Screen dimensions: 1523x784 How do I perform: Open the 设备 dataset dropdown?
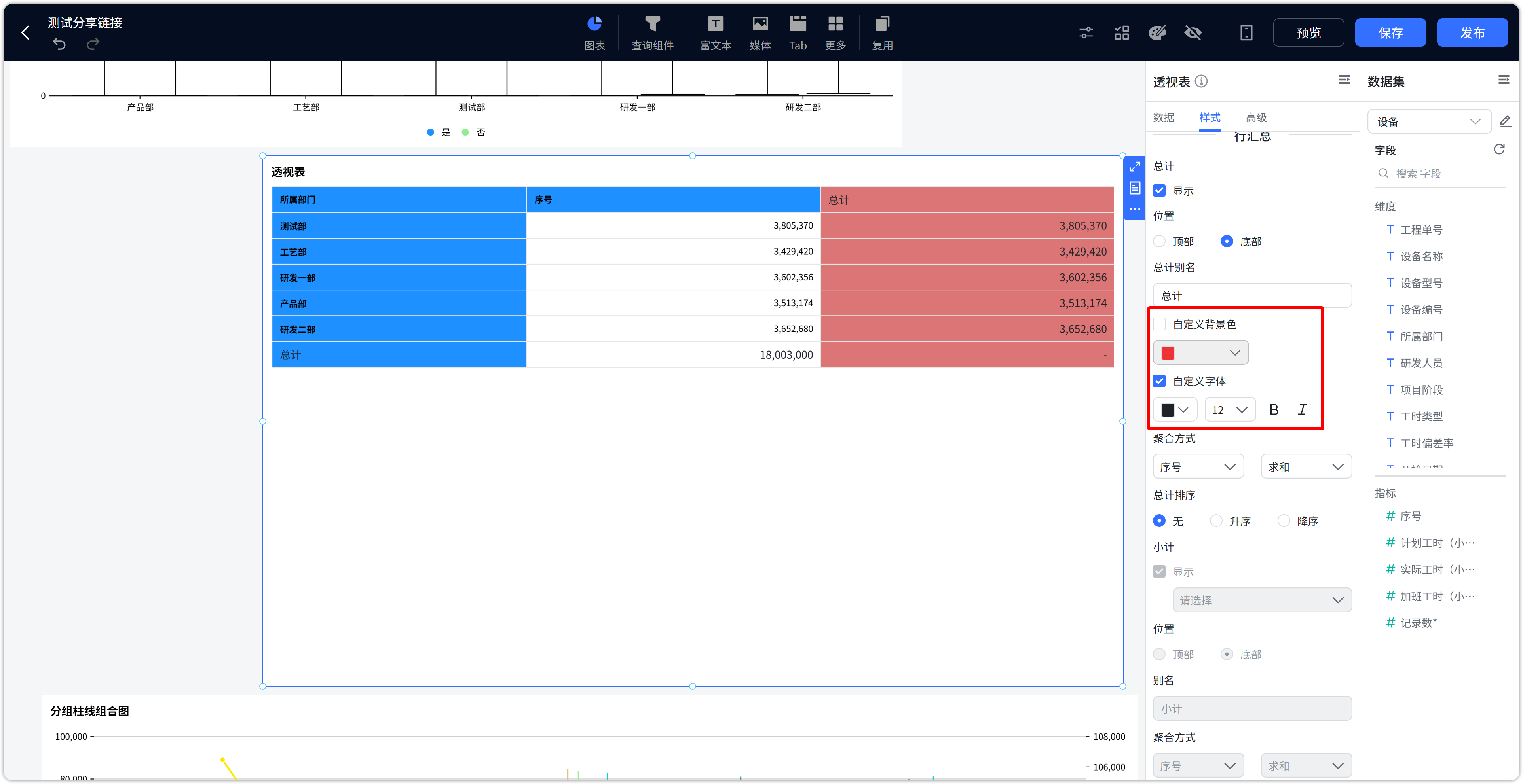pyautogui.click(x=1429, y=122)
